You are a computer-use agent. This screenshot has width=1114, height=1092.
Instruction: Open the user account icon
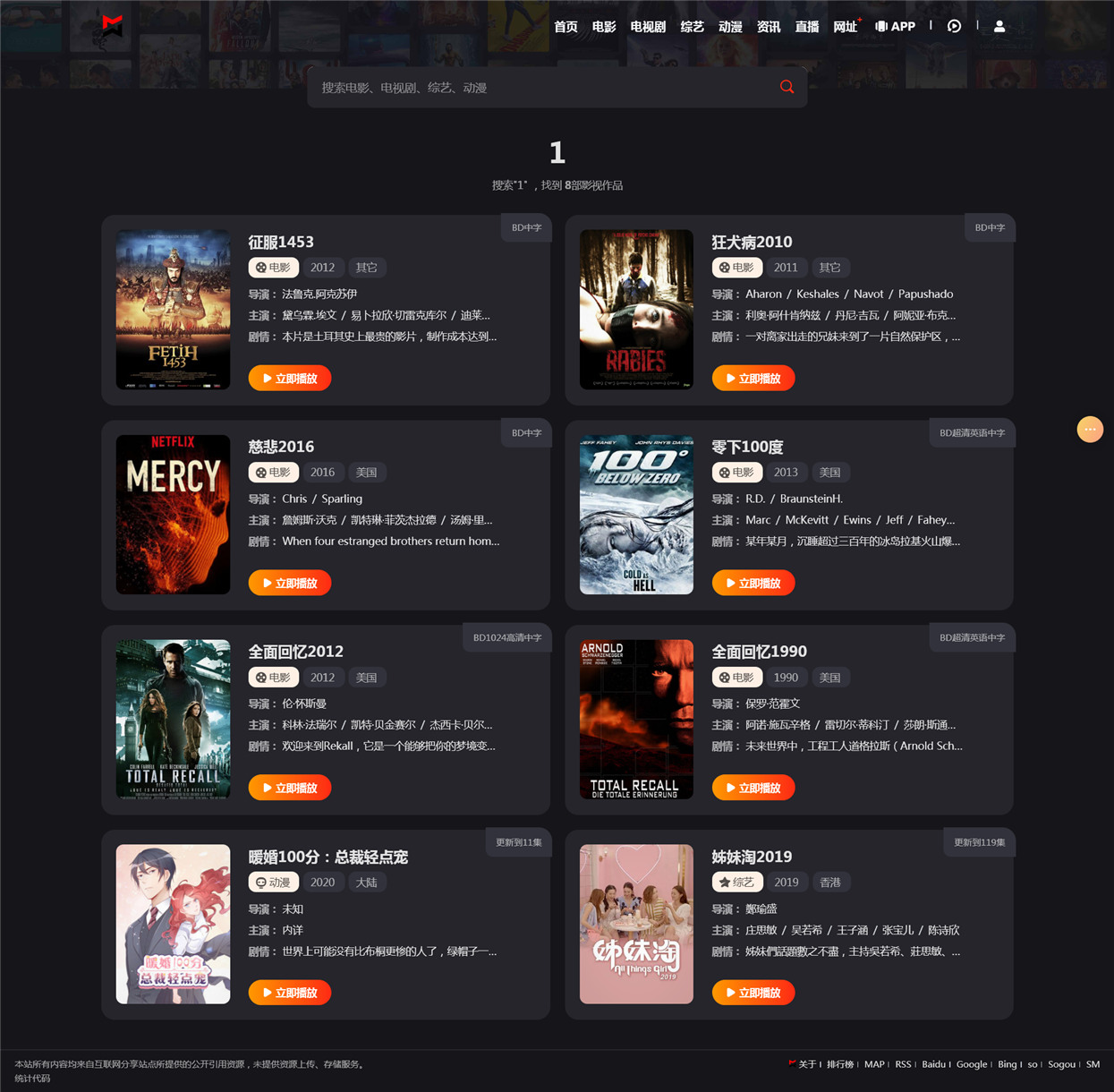coord(999,26)
